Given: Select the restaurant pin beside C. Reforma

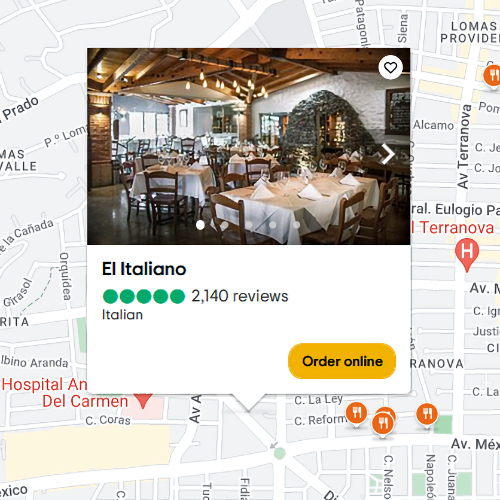Looking at the screenshot, I should [356, 414].
